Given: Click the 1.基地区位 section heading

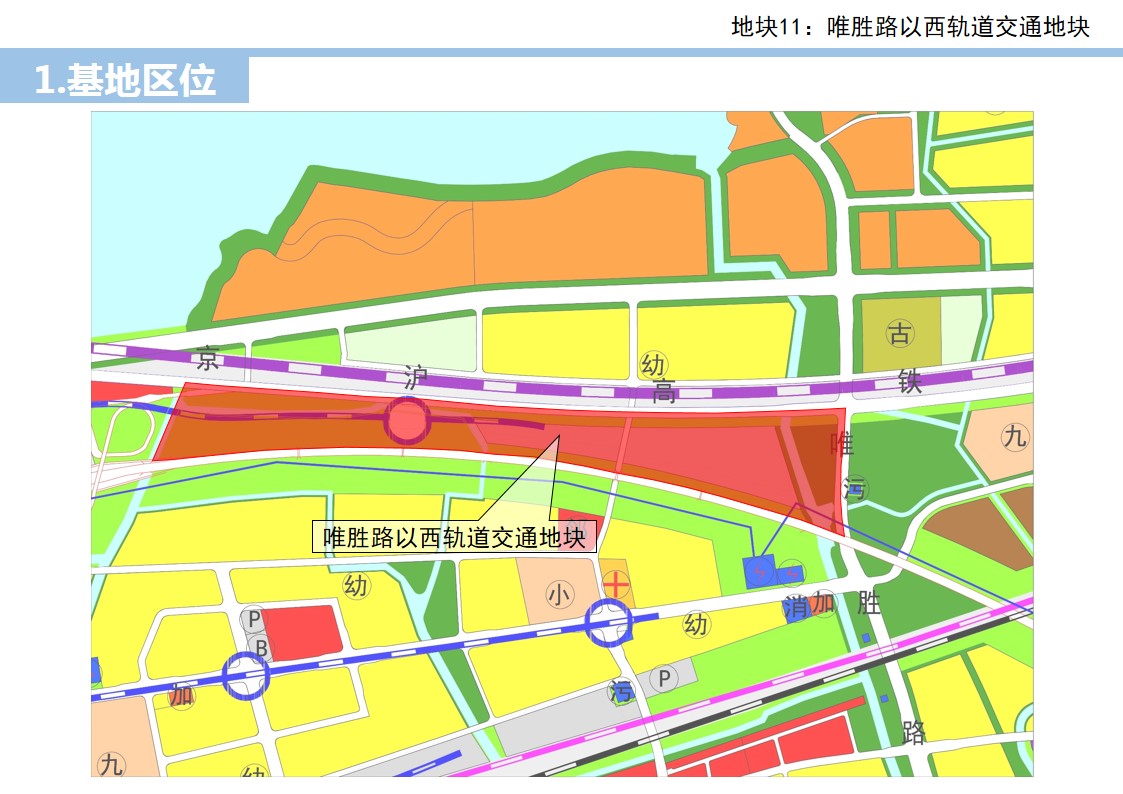Looking at the screenshot, I should pos(125,80).
